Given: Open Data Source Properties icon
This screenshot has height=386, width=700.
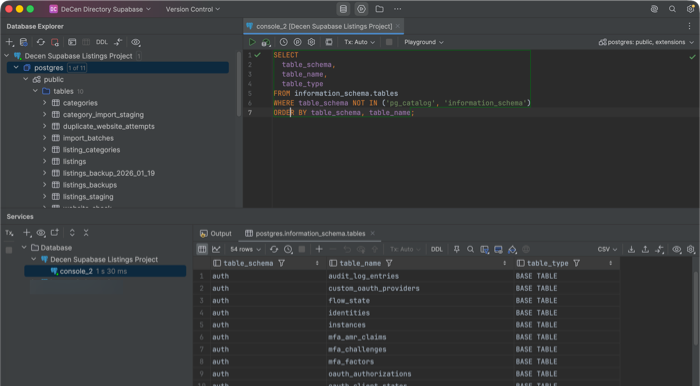Looking at the screenshot, I should tap(24, 42).
